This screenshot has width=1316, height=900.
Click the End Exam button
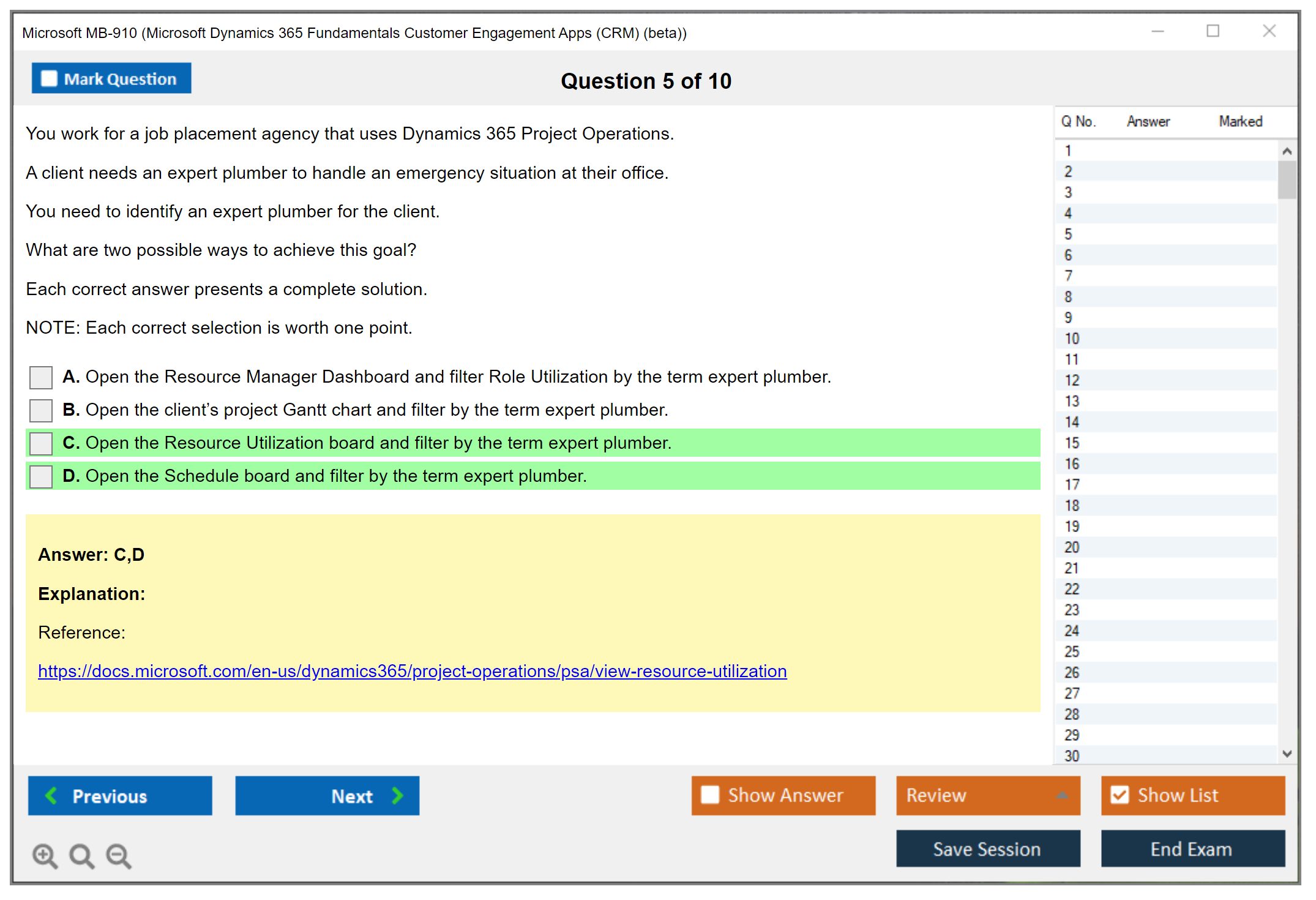1192,849
